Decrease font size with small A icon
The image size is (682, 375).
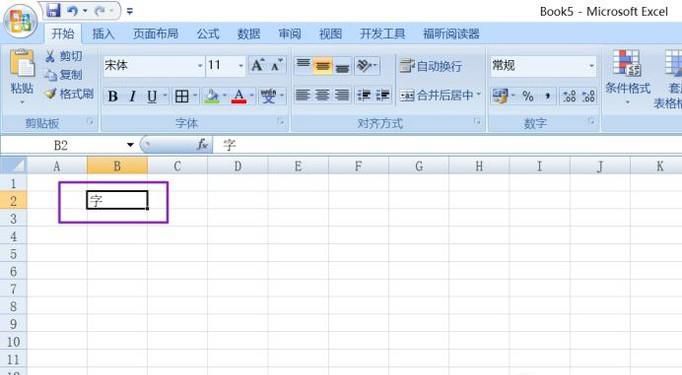[x=277, y=66]
